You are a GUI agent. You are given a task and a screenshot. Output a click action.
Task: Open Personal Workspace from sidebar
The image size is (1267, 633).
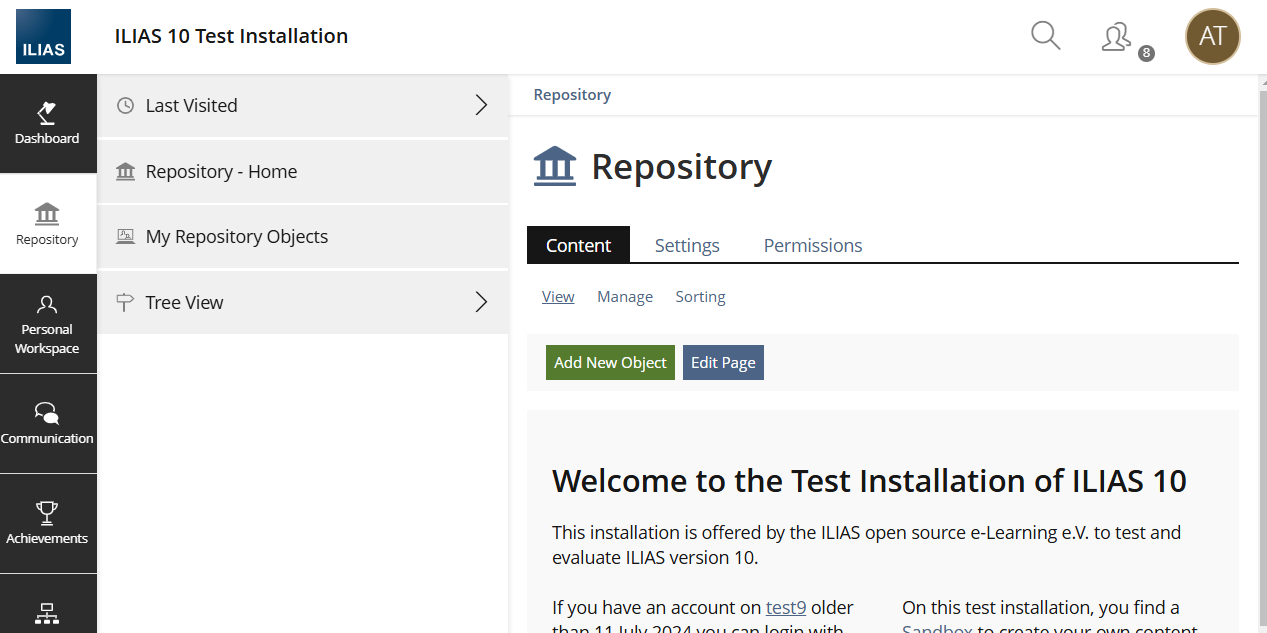[x=47, y=324]
